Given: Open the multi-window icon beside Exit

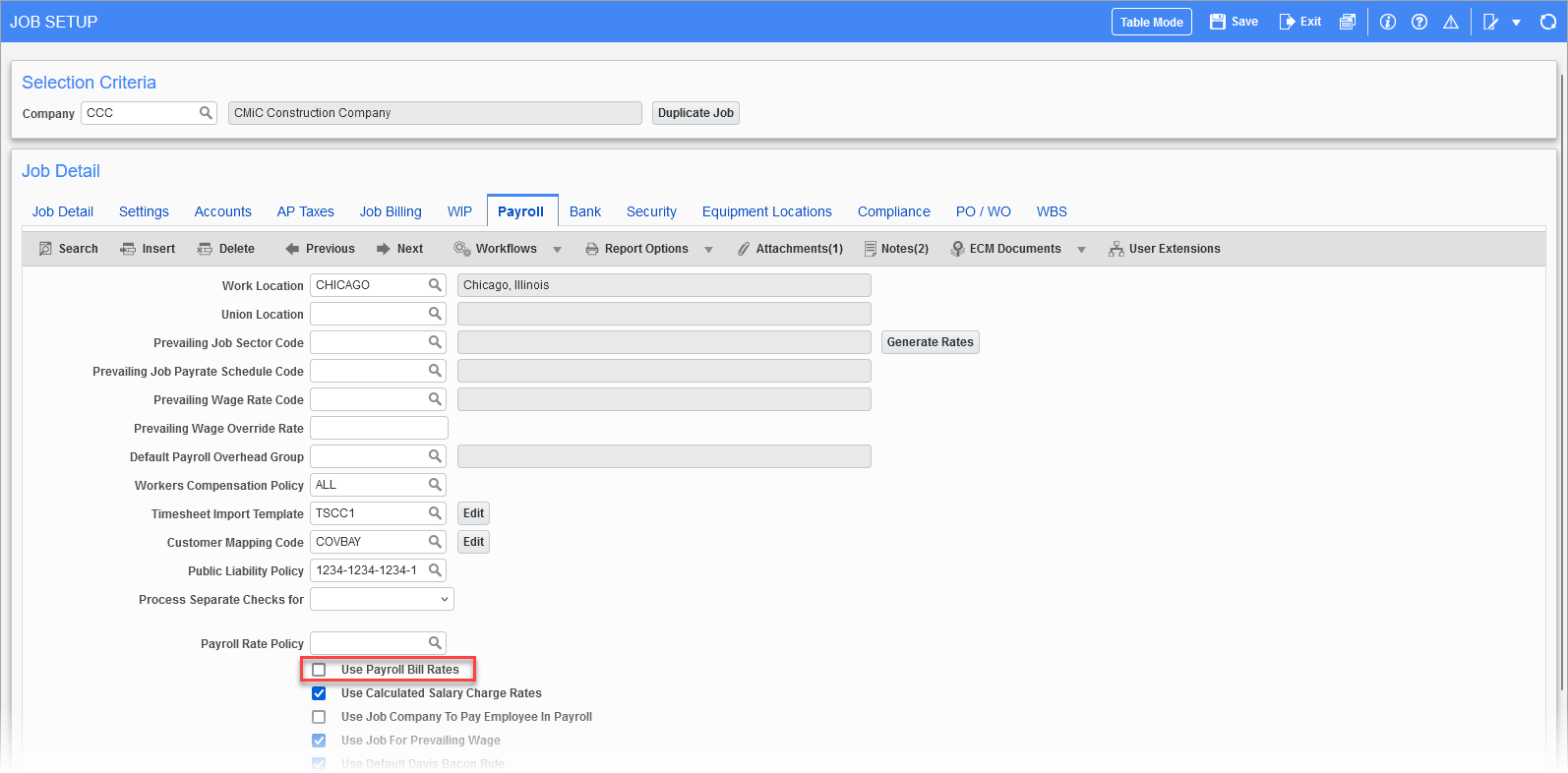Looking at the screenshot, I should [x=1348, y=22].
